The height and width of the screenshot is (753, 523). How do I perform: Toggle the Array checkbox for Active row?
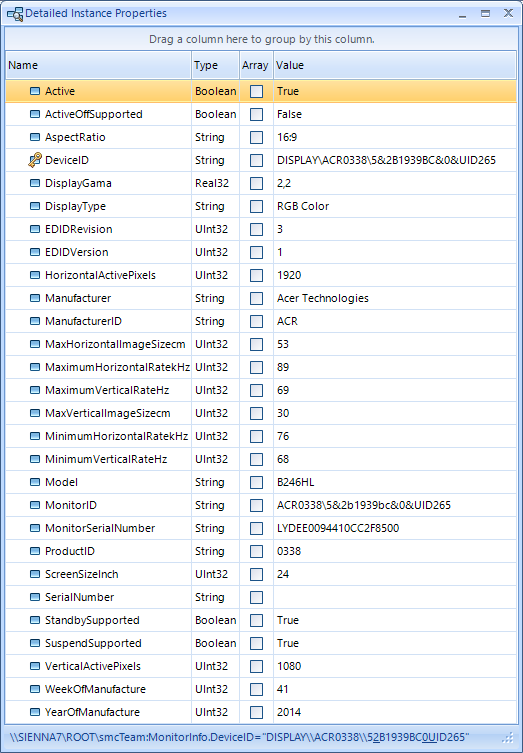tap(256, 91)
